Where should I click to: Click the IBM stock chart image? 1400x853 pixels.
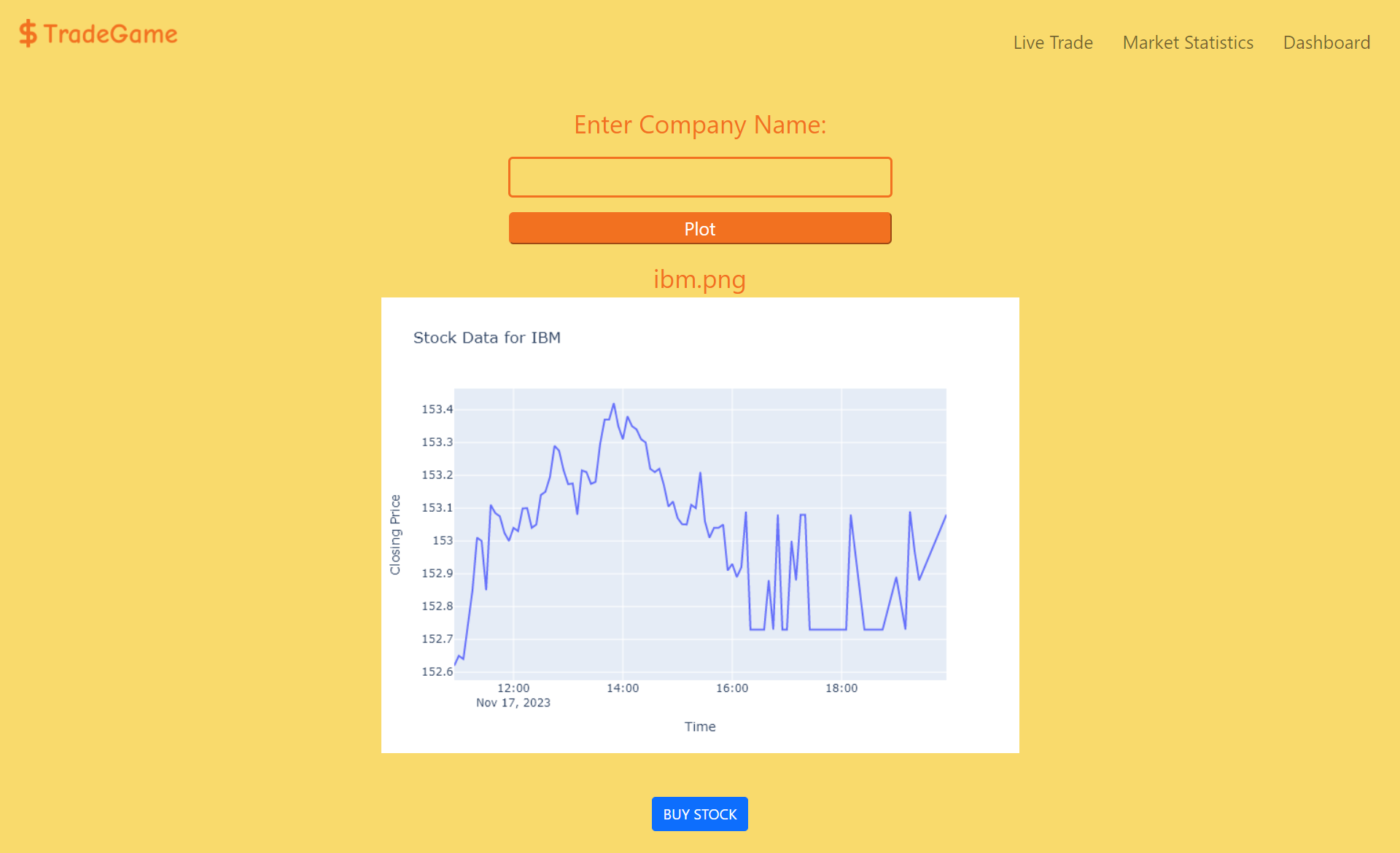(699, 525)
